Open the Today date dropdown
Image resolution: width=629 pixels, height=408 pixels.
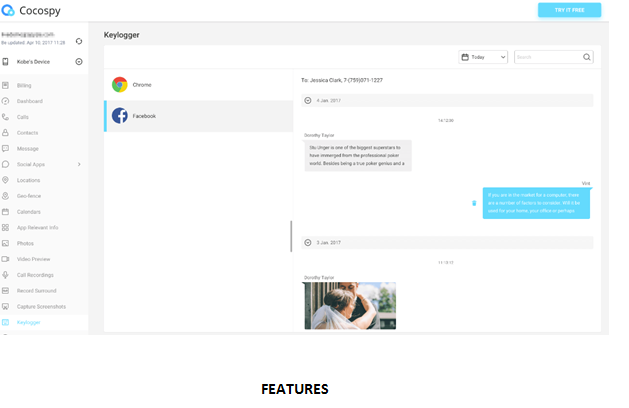[x=483, y=58]
